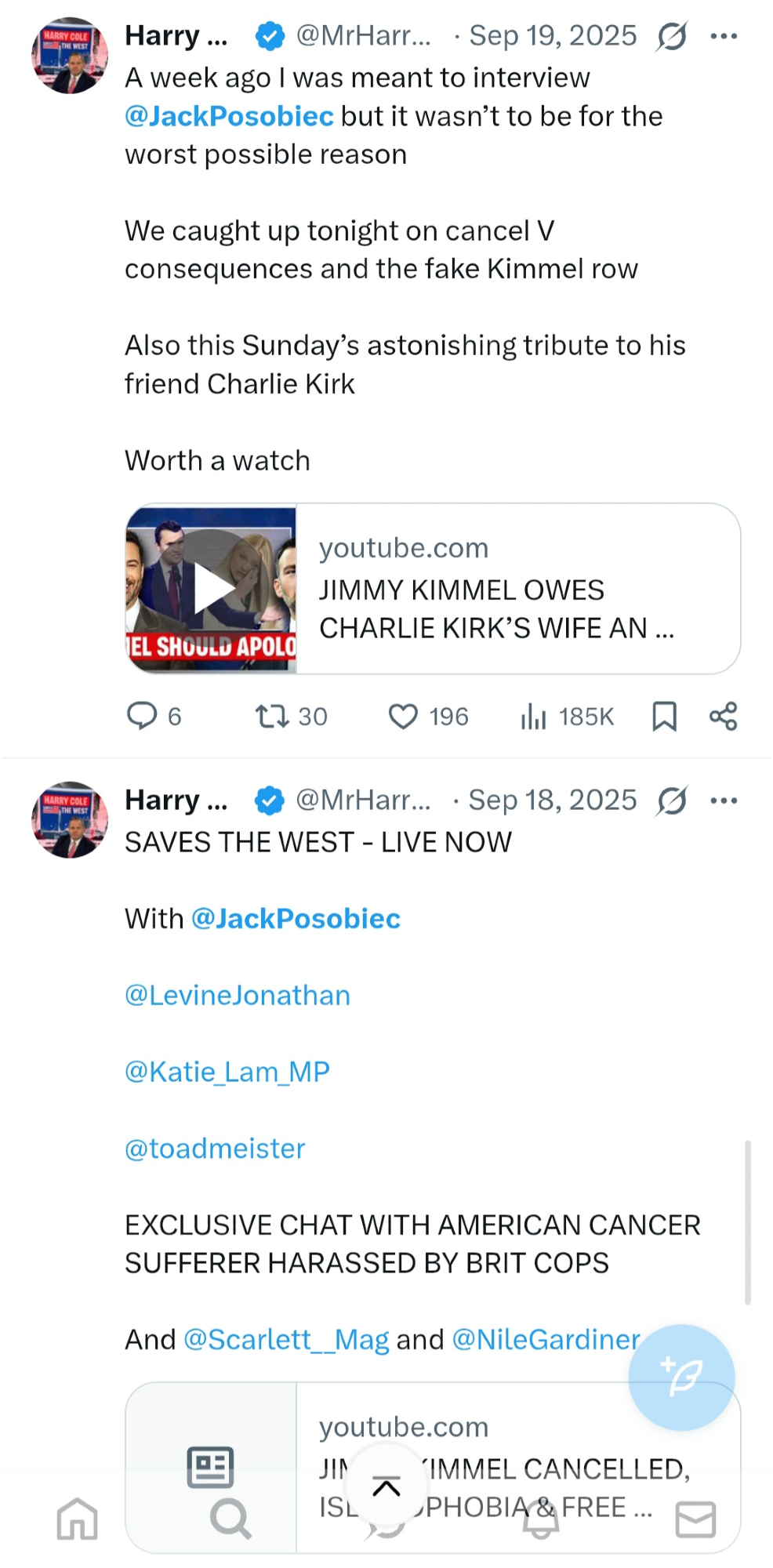
Task: Open Grok icon on Sep 18 tweet
Action: pos(672,800)
